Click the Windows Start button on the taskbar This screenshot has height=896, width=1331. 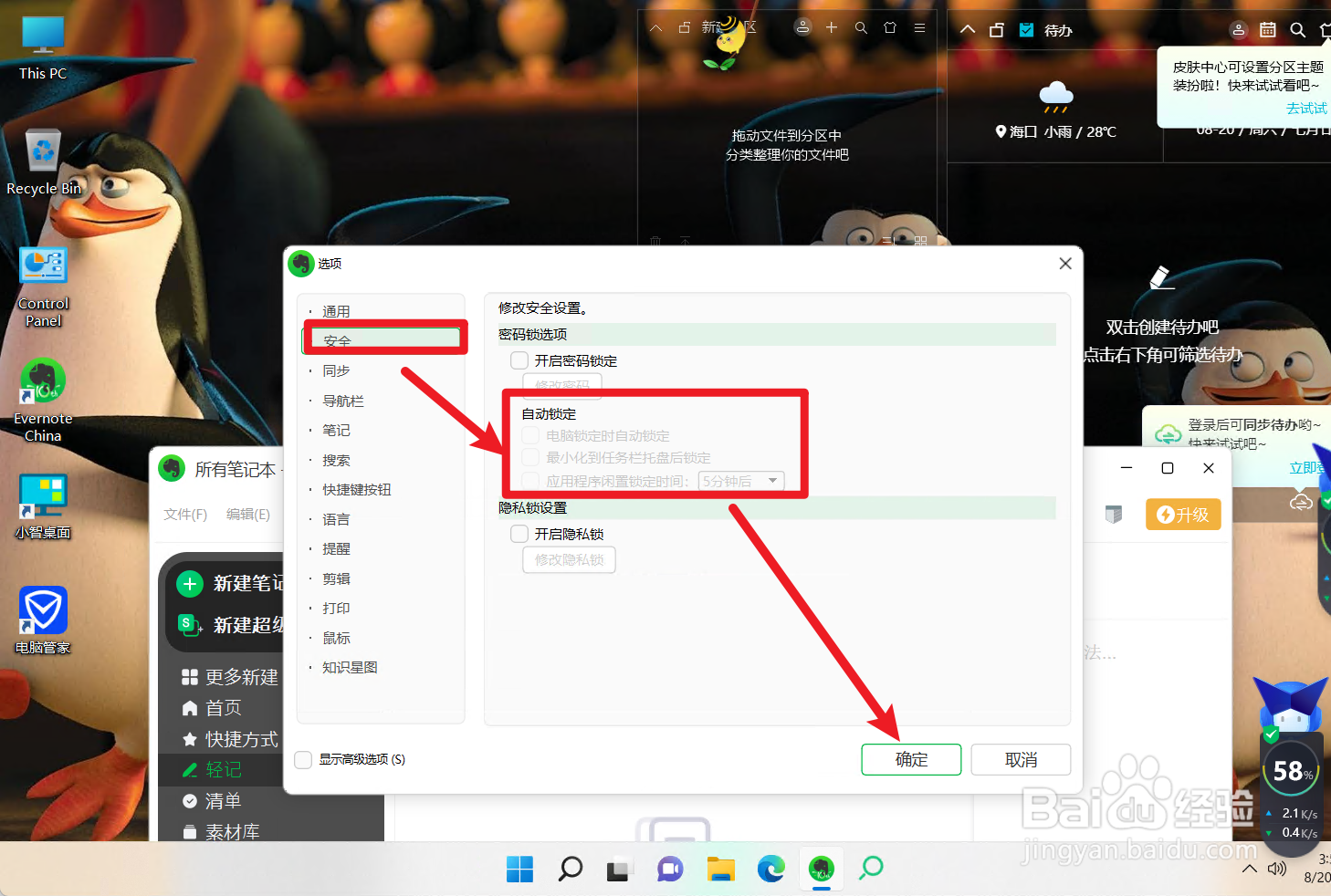point(520,869)
